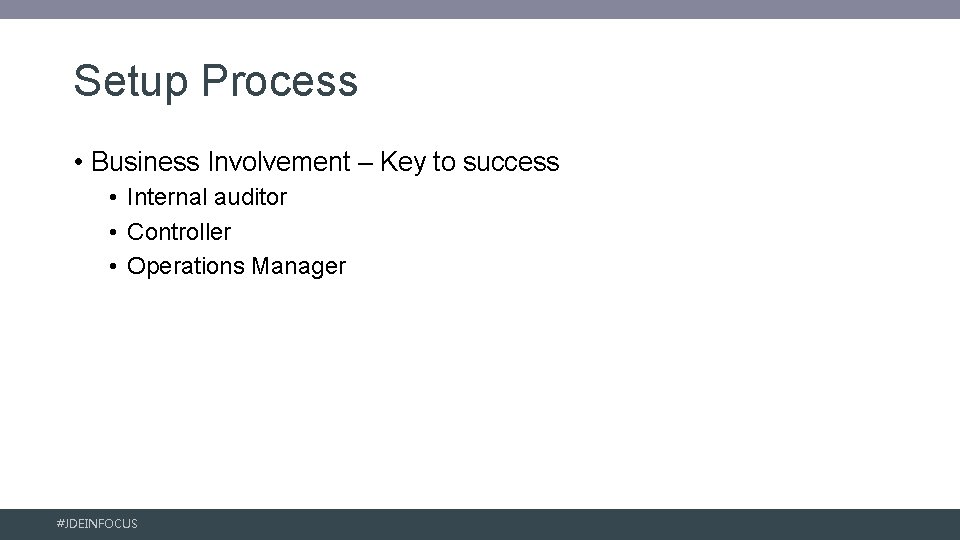Select the Controller sub-bullet text
The image size is (960, 540).
point(179,232)
